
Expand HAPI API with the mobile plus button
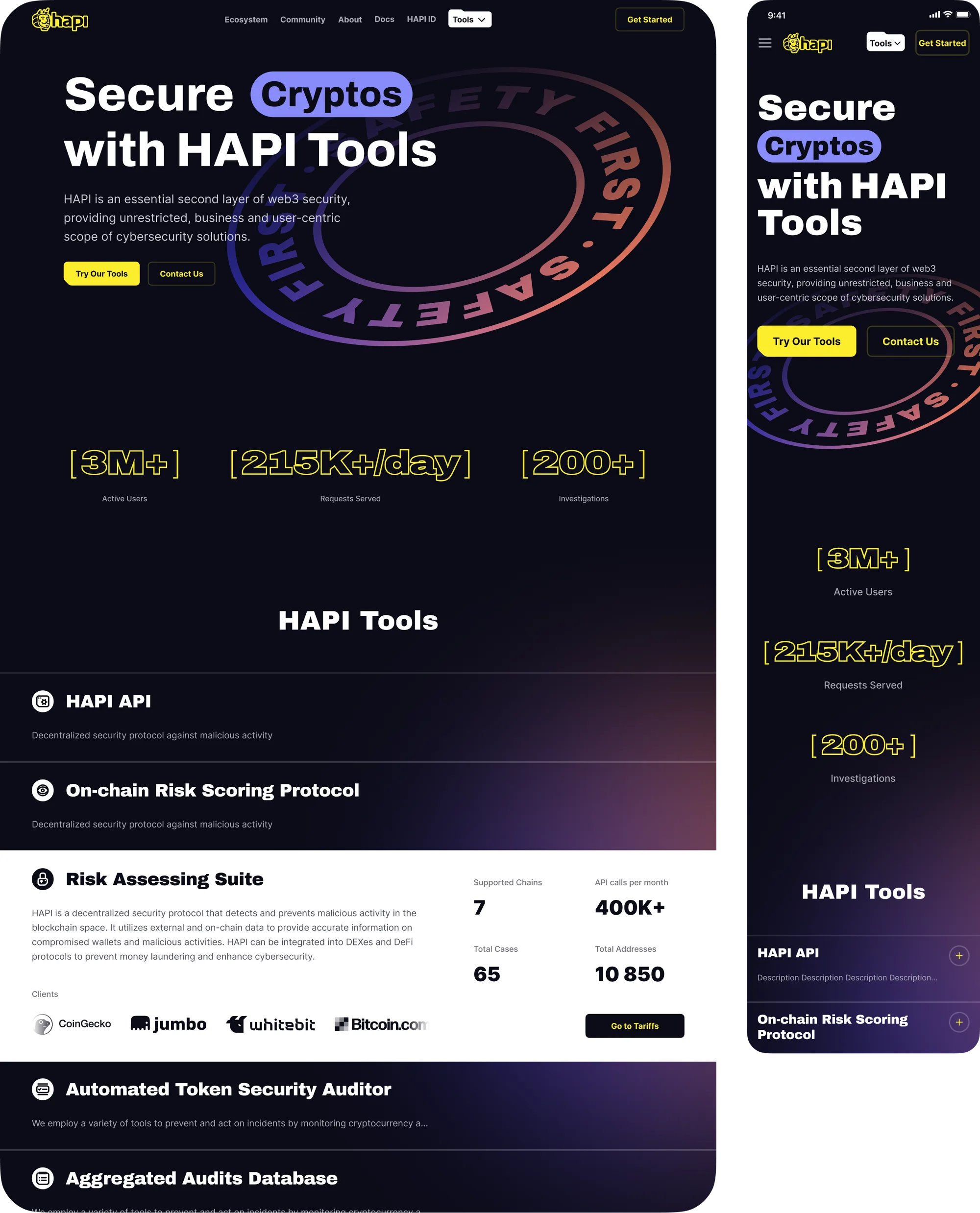point(959,956)
